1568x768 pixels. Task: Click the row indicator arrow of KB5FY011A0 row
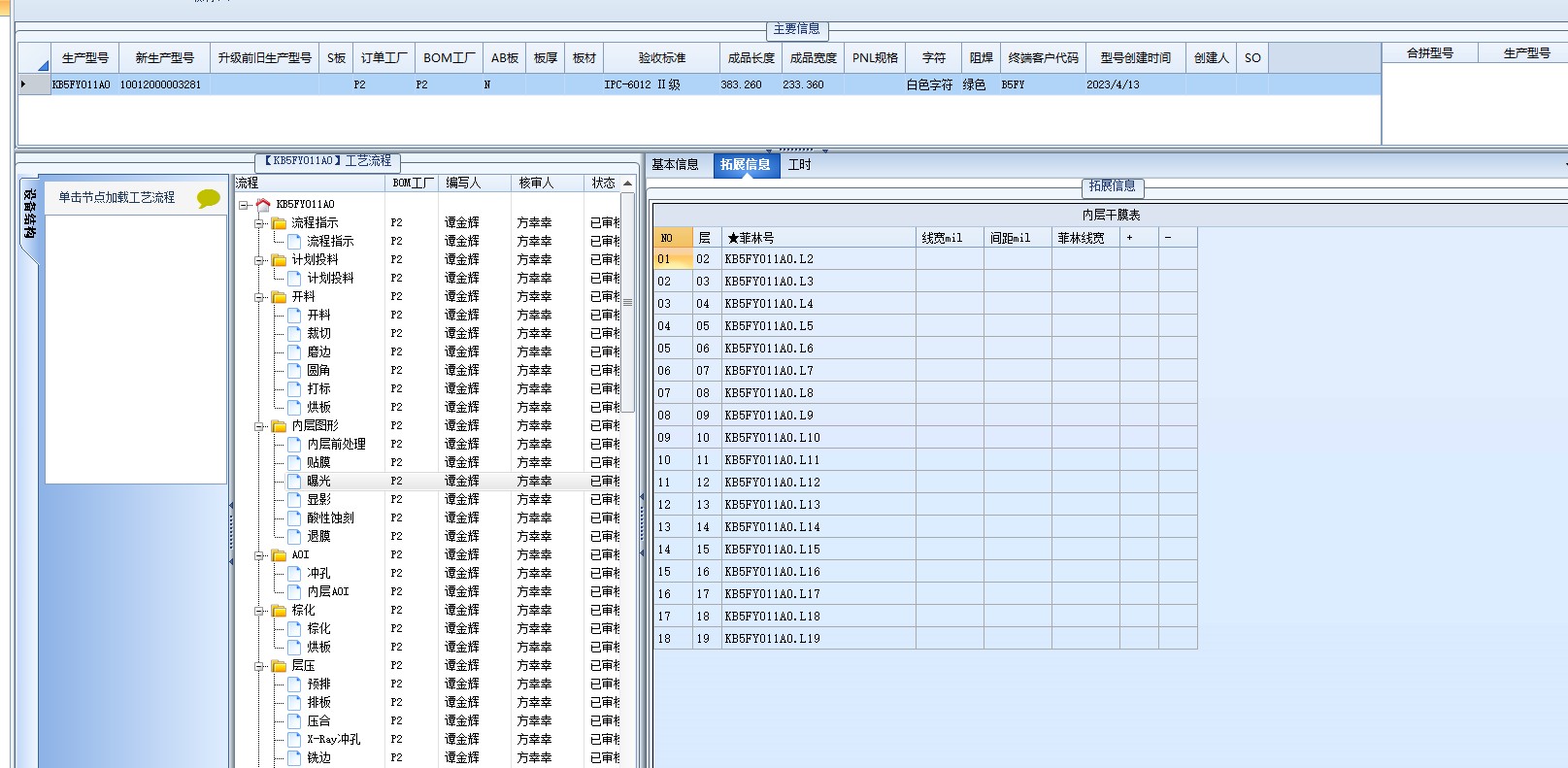point(23,84)
